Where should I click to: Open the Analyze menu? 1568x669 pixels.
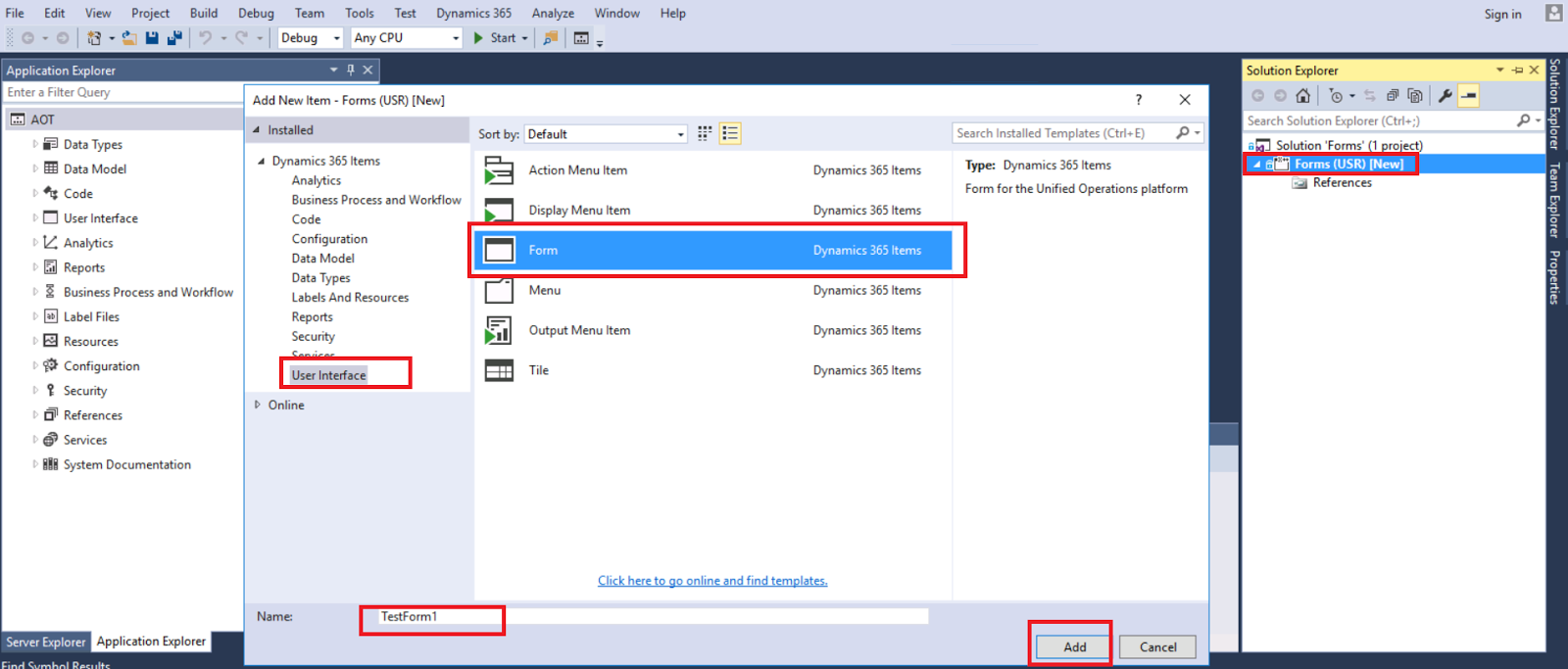pos(553,13)
